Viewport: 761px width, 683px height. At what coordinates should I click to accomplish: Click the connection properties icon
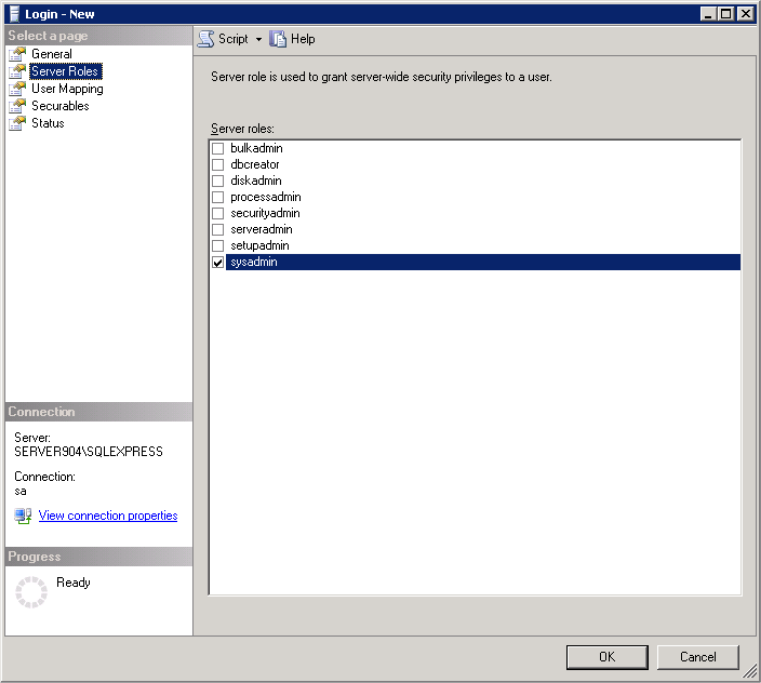click(23, 516)
